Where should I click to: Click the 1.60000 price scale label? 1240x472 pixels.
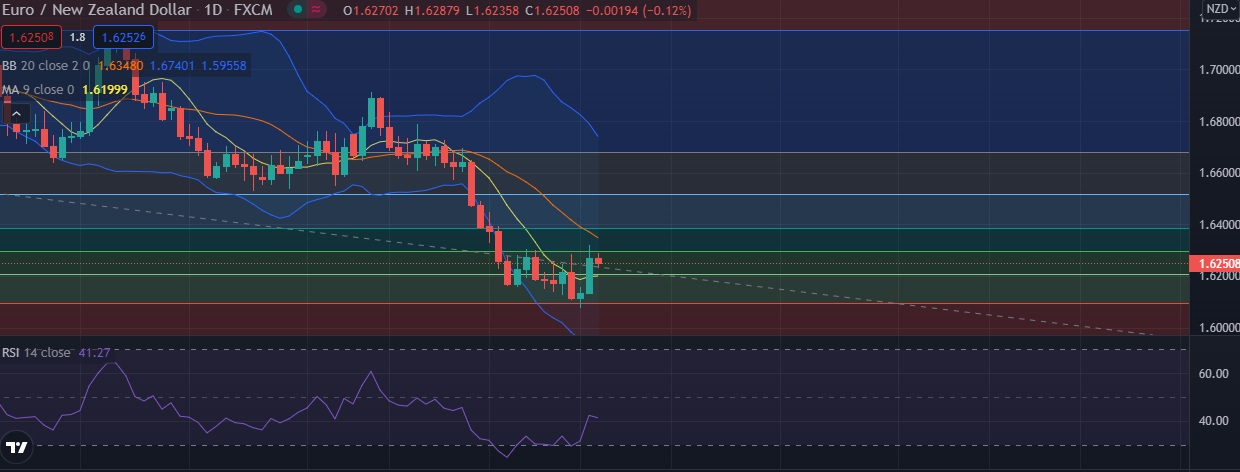1218,328
